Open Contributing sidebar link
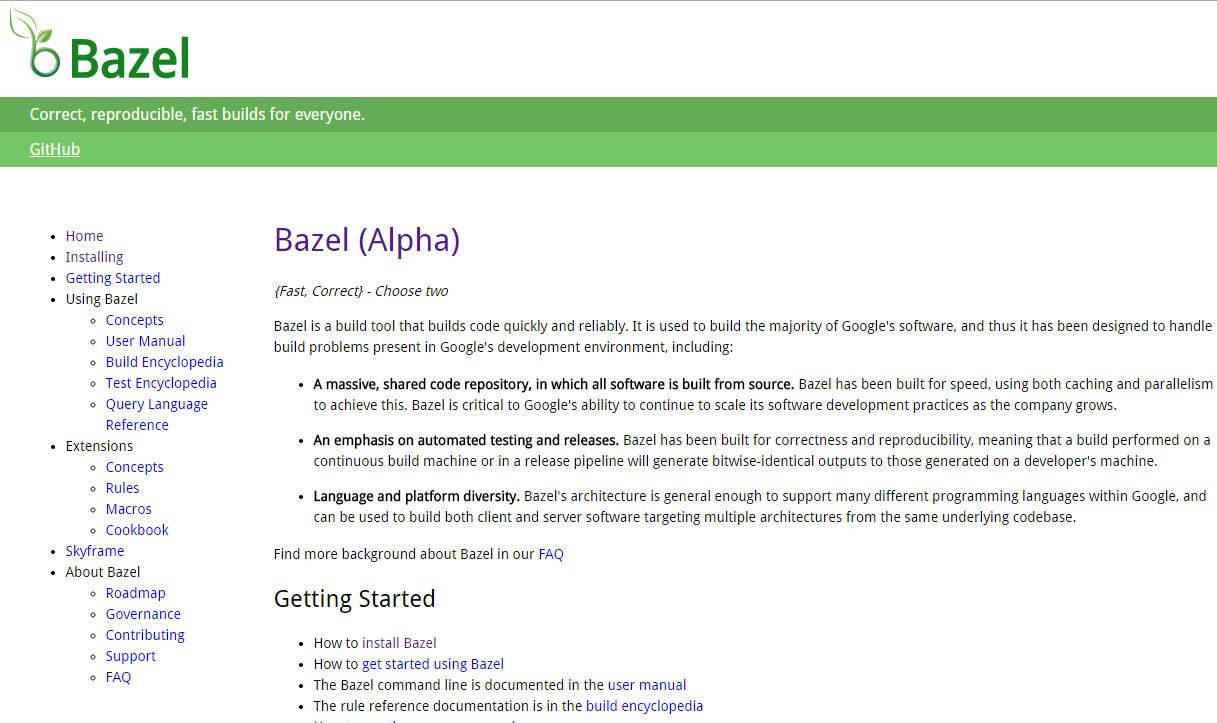 click(145, 635)
